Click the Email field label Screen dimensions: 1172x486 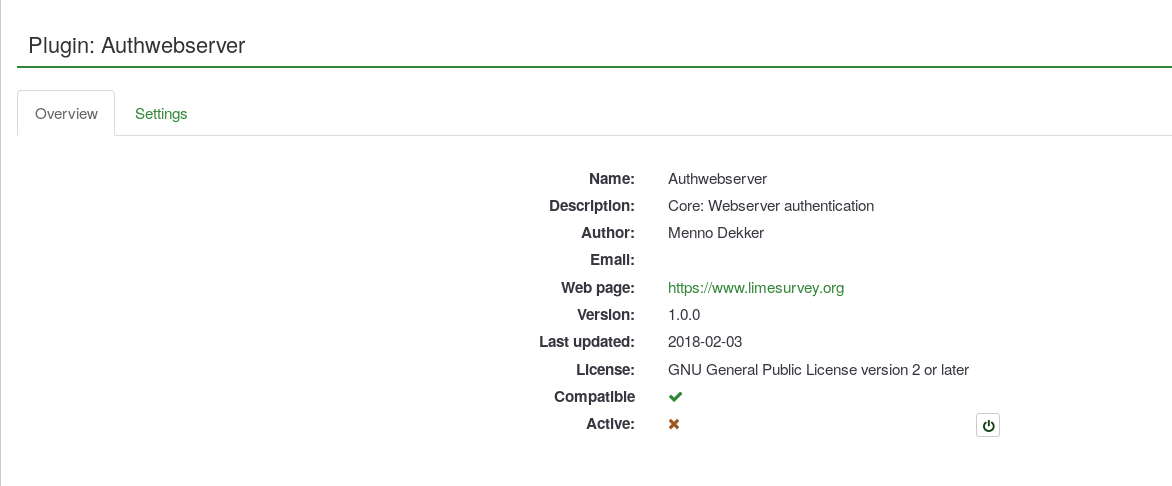click(611, 260)
